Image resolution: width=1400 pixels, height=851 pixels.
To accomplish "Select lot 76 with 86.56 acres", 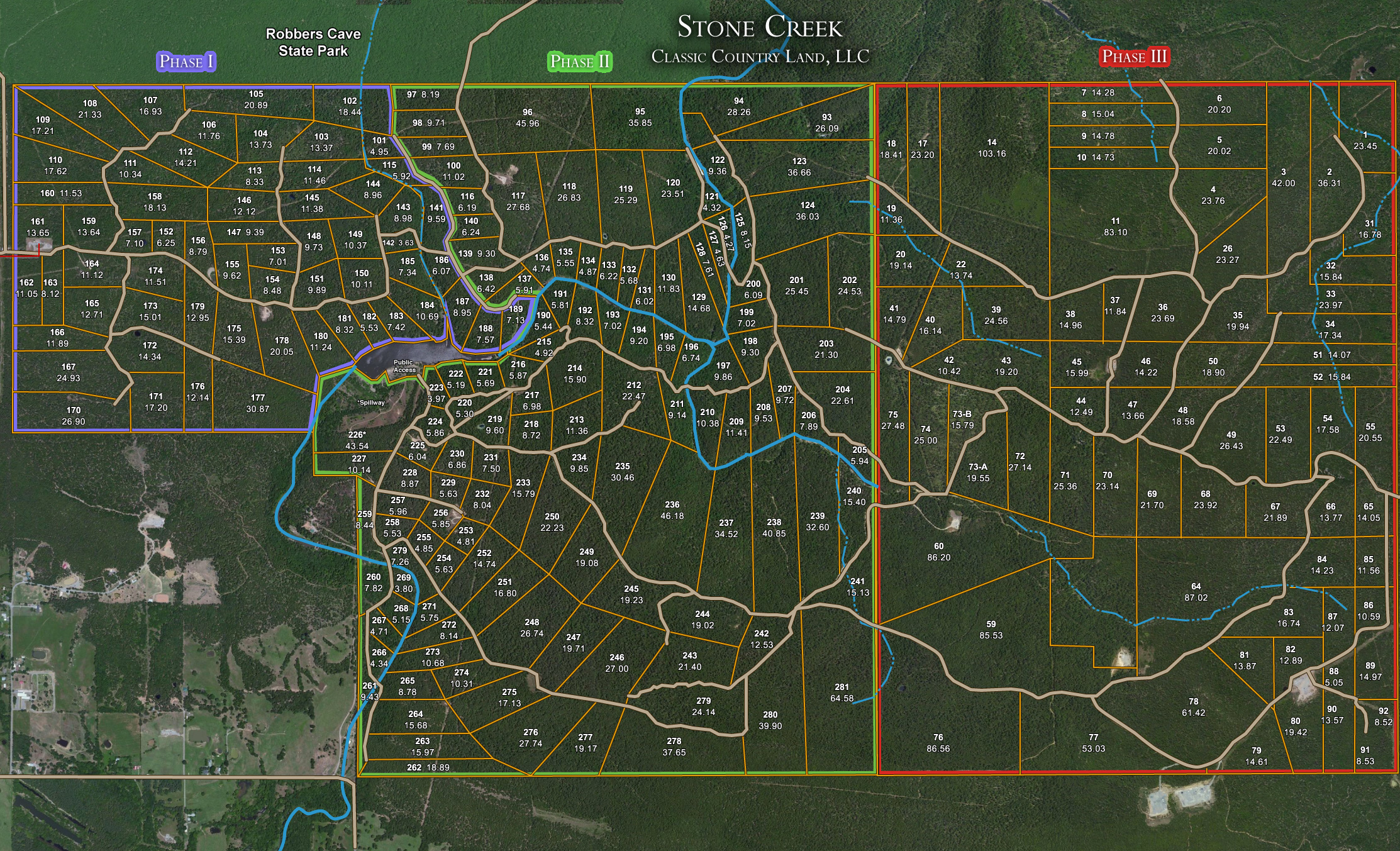I will (938, 743).
